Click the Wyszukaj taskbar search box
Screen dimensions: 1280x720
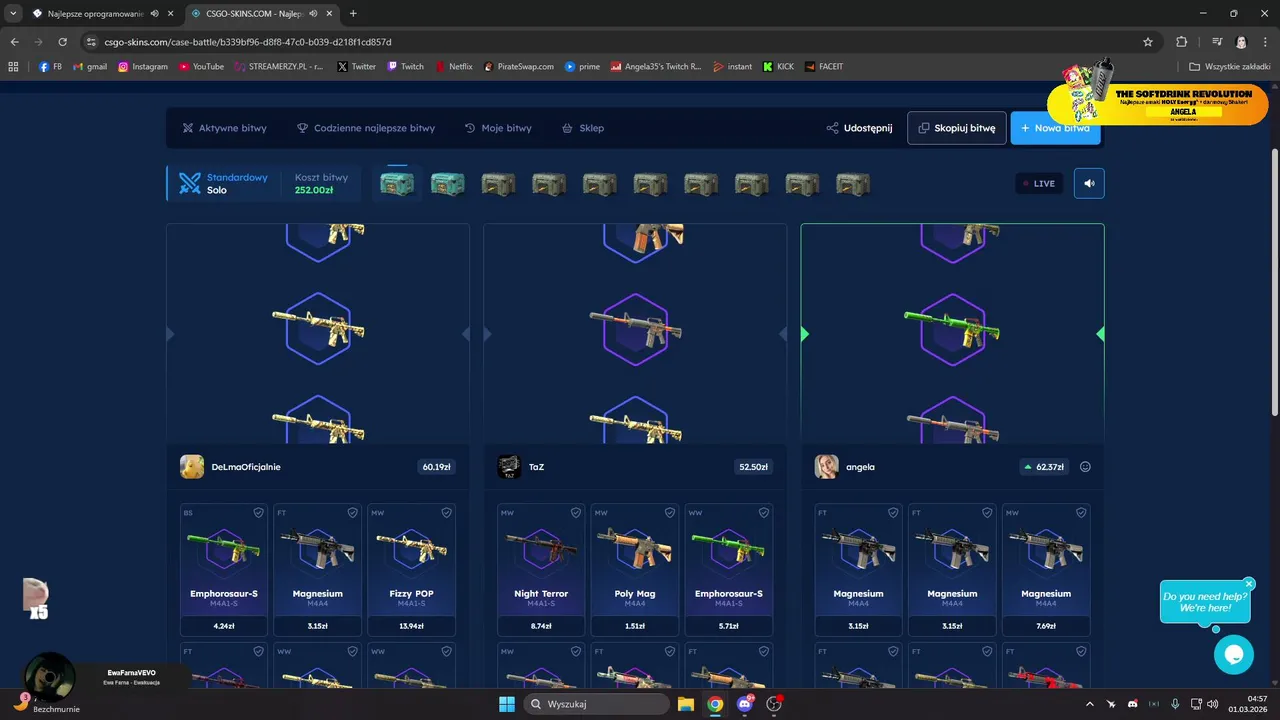[x=596, y=704]
